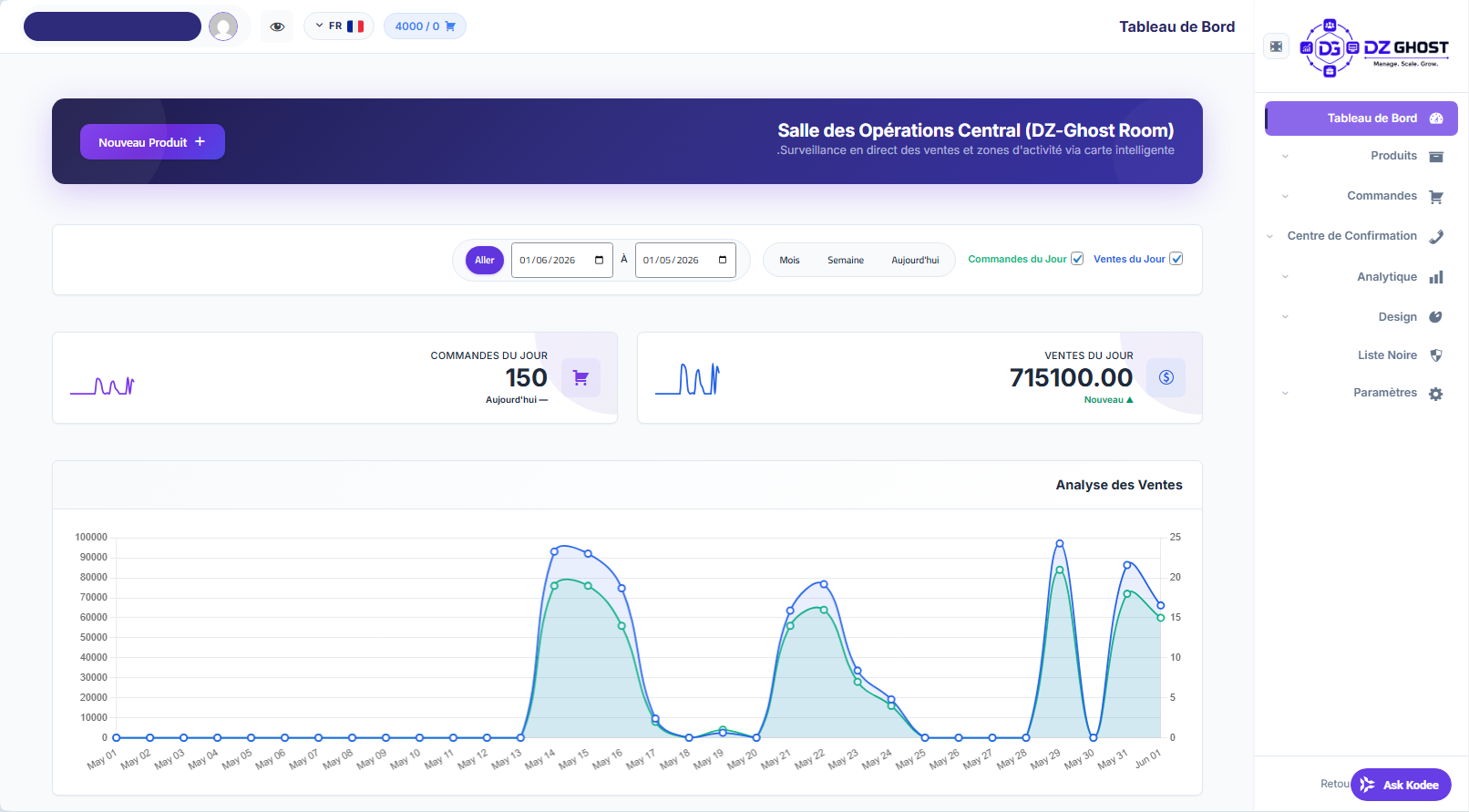
Task: Click the 01/06/2026 date field
Action: [x=561, y=260]
